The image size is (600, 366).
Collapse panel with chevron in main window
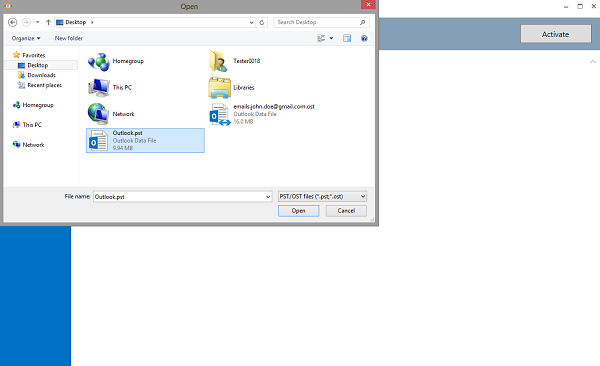593,61
